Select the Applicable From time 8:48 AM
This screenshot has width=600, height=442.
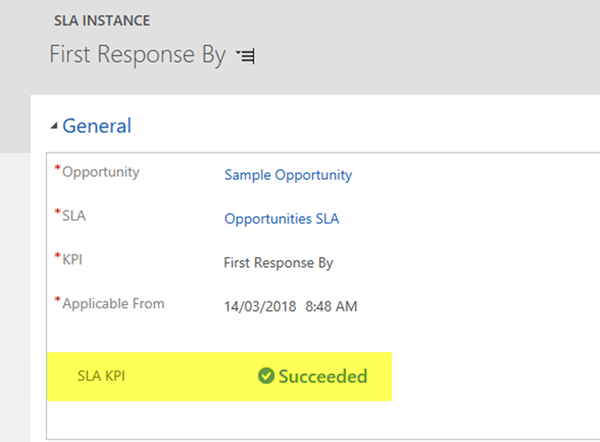point(330,306)
